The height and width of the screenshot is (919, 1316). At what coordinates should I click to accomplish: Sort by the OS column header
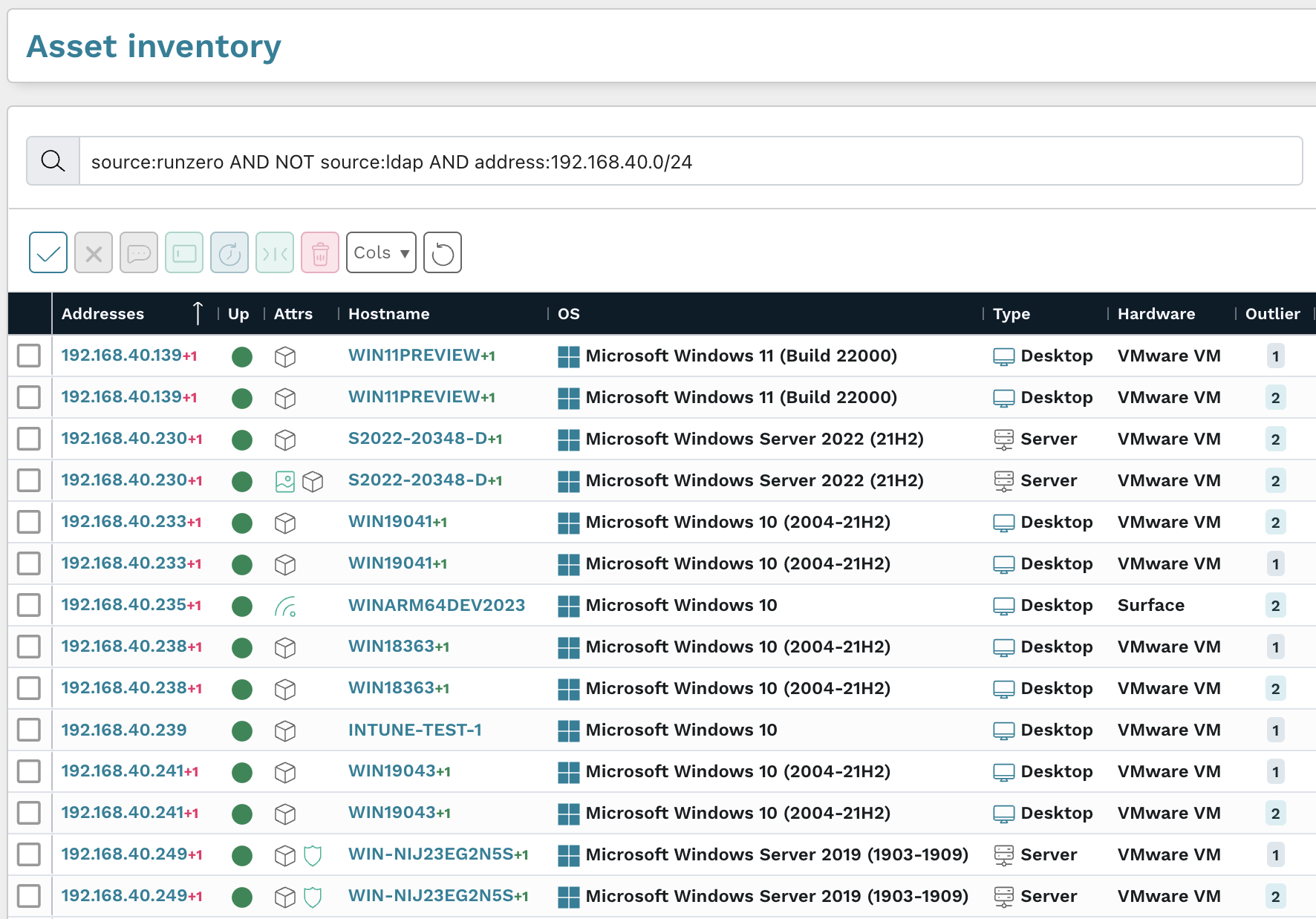pyautogui.click(x=569, y=314)
